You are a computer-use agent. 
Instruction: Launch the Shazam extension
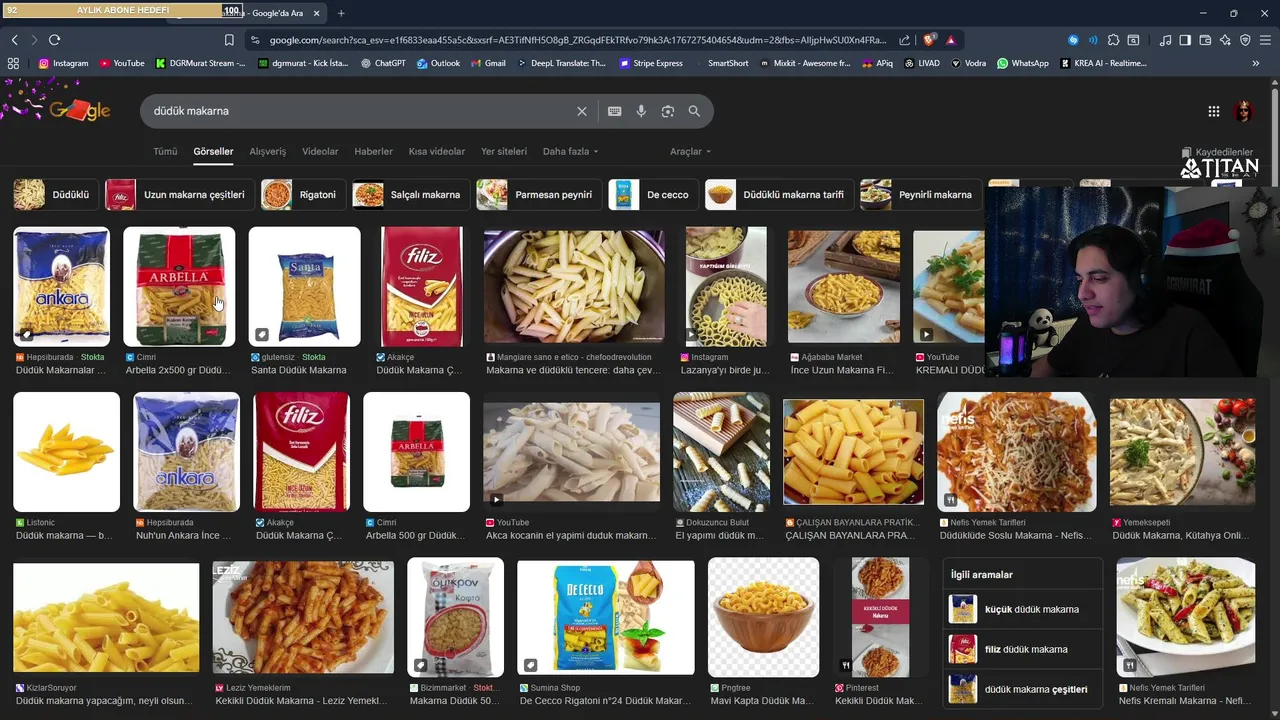pos(1073,40)
